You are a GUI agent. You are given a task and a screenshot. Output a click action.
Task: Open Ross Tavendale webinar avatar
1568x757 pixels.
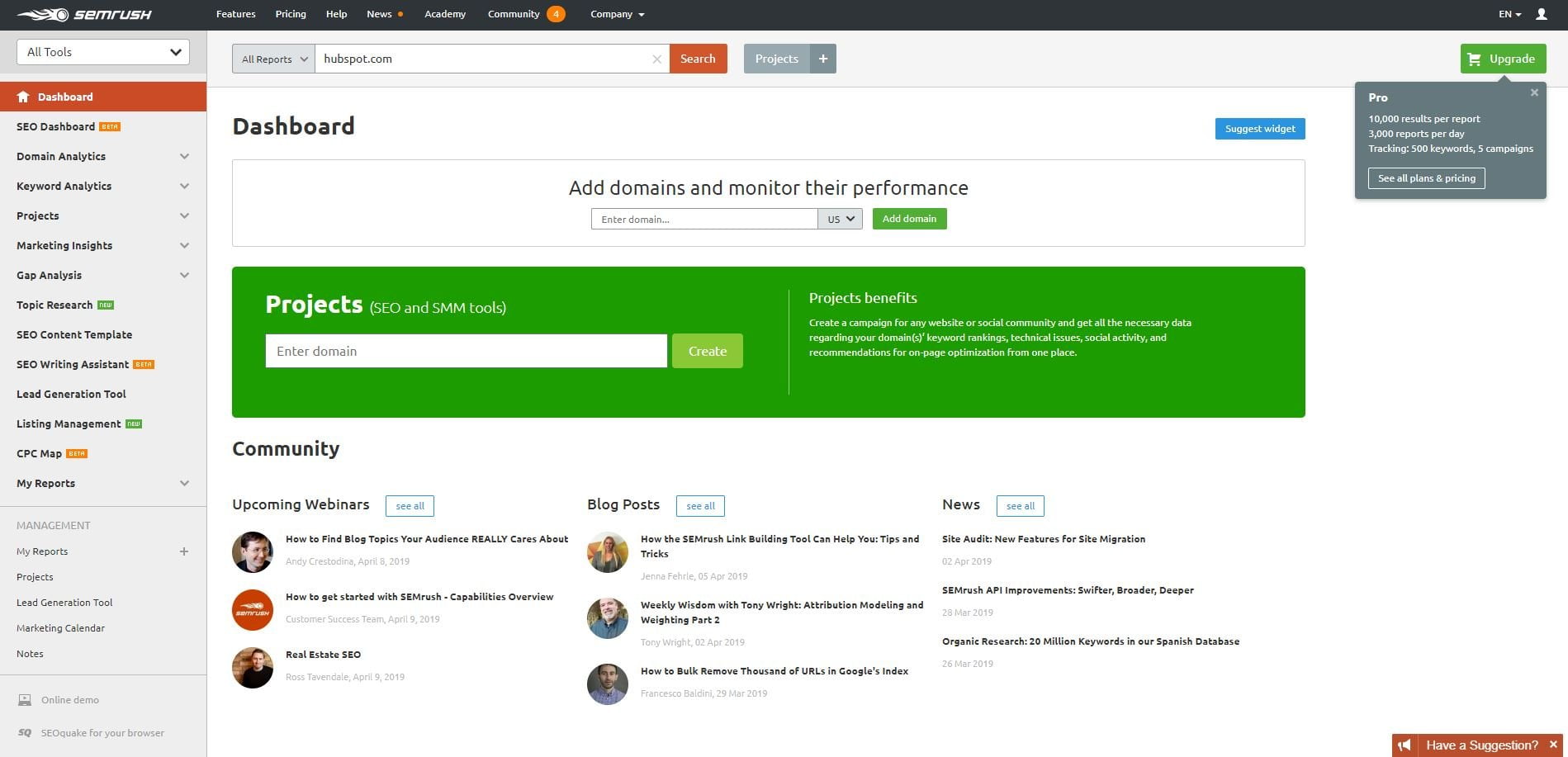coord(253,668)
